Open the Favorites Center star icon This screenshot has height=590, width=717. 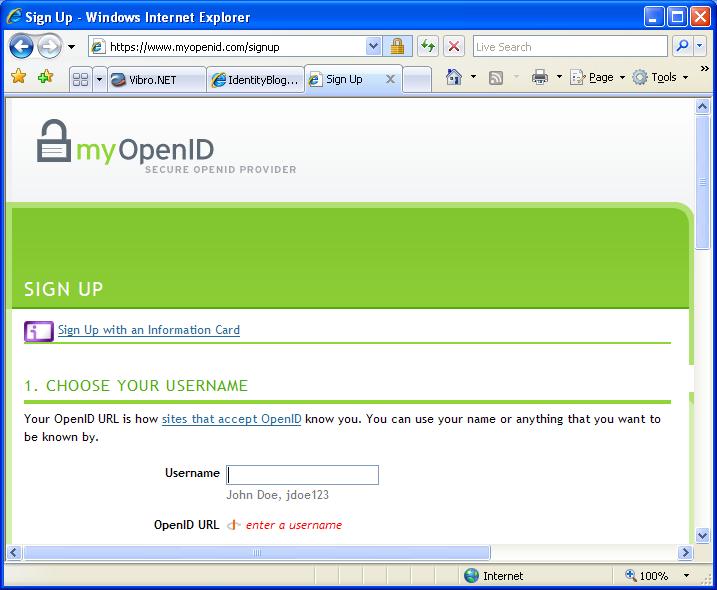(x=19, y=77)
